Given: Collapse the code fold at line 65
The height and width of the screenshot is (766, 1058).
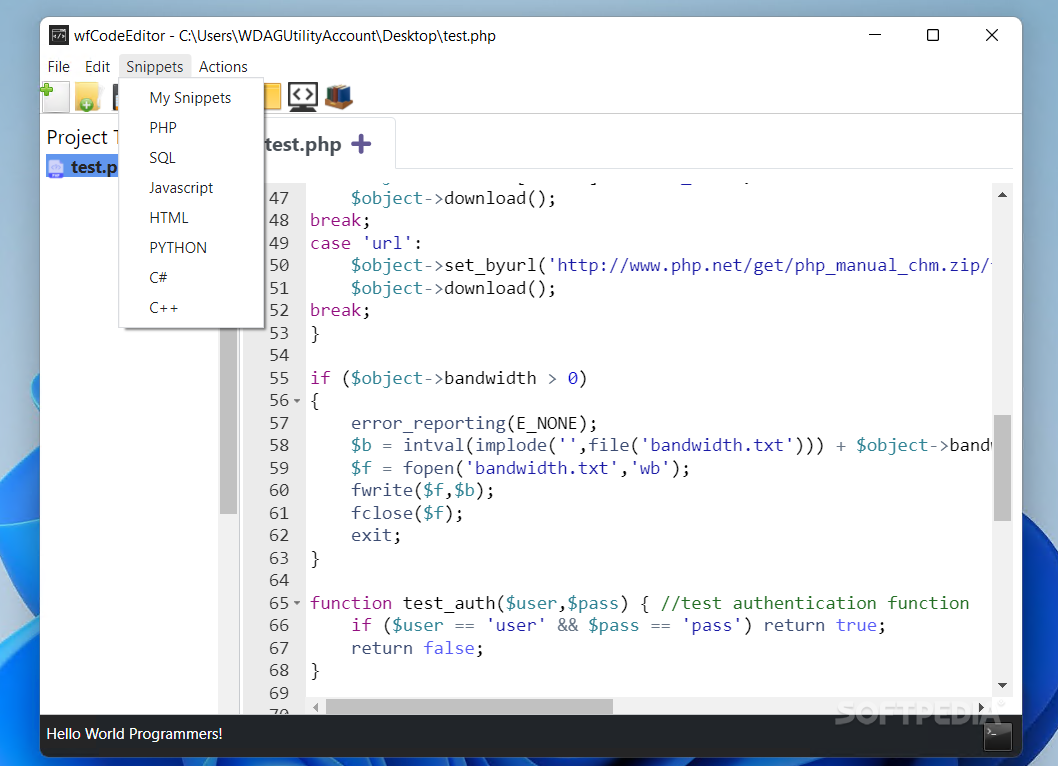Looking at the screenshot, I should (x=297, y=603).
